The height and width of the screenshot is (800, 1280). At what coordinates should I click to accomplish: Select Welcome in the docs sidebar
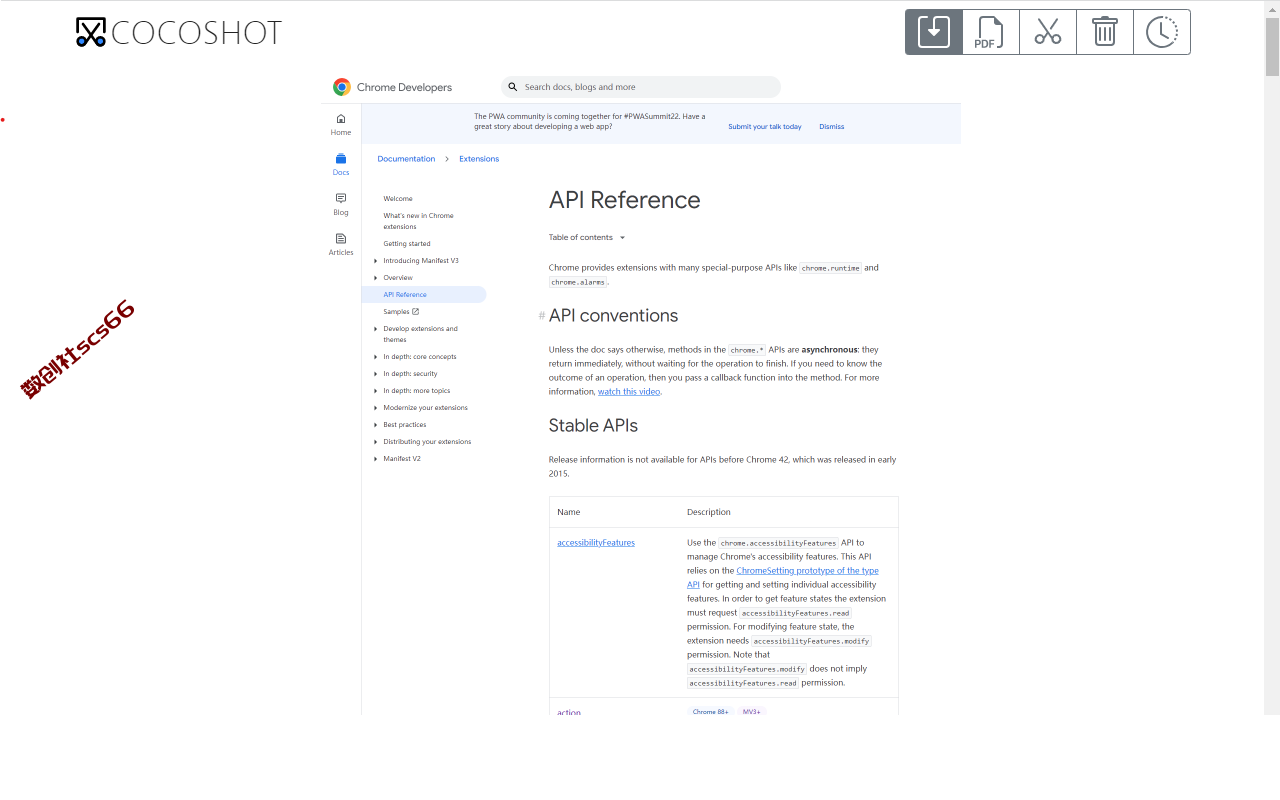tap(398, 199)
